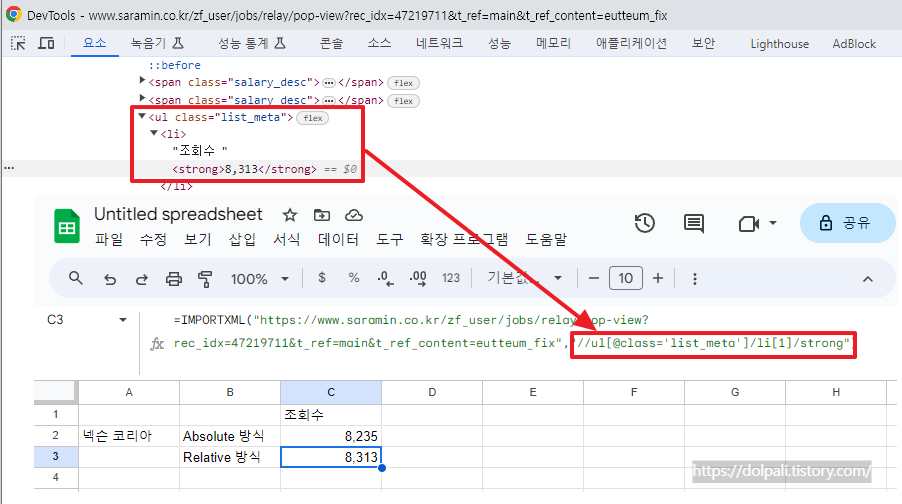Open the 서식 (Format) menu
902x504 pixels.
pyautogui.click(x=286, y=239)
